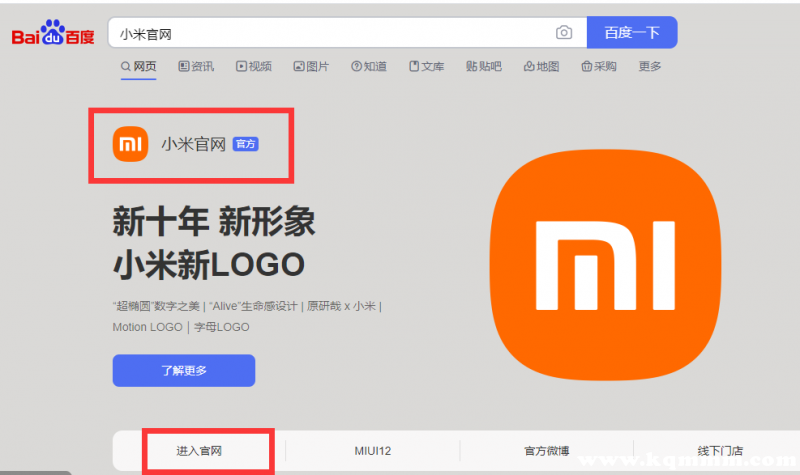Screen dimensions: 800x475
Task: Click the 百度一下 search button
Action: coord(632,33)
